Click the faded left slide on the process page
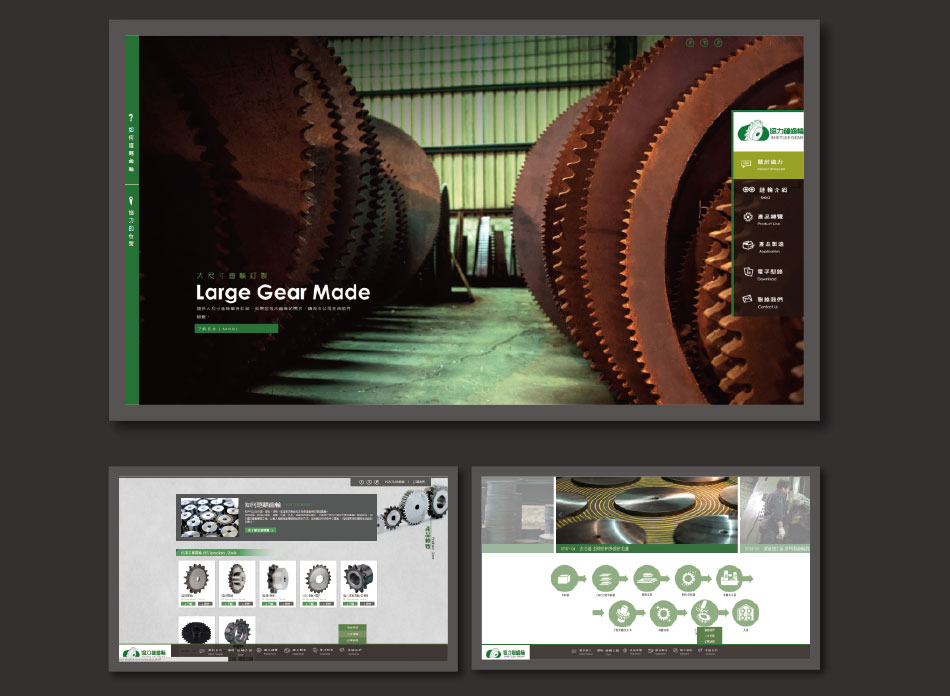The width and height of the screenshot is (950, 696). [517, 514]
